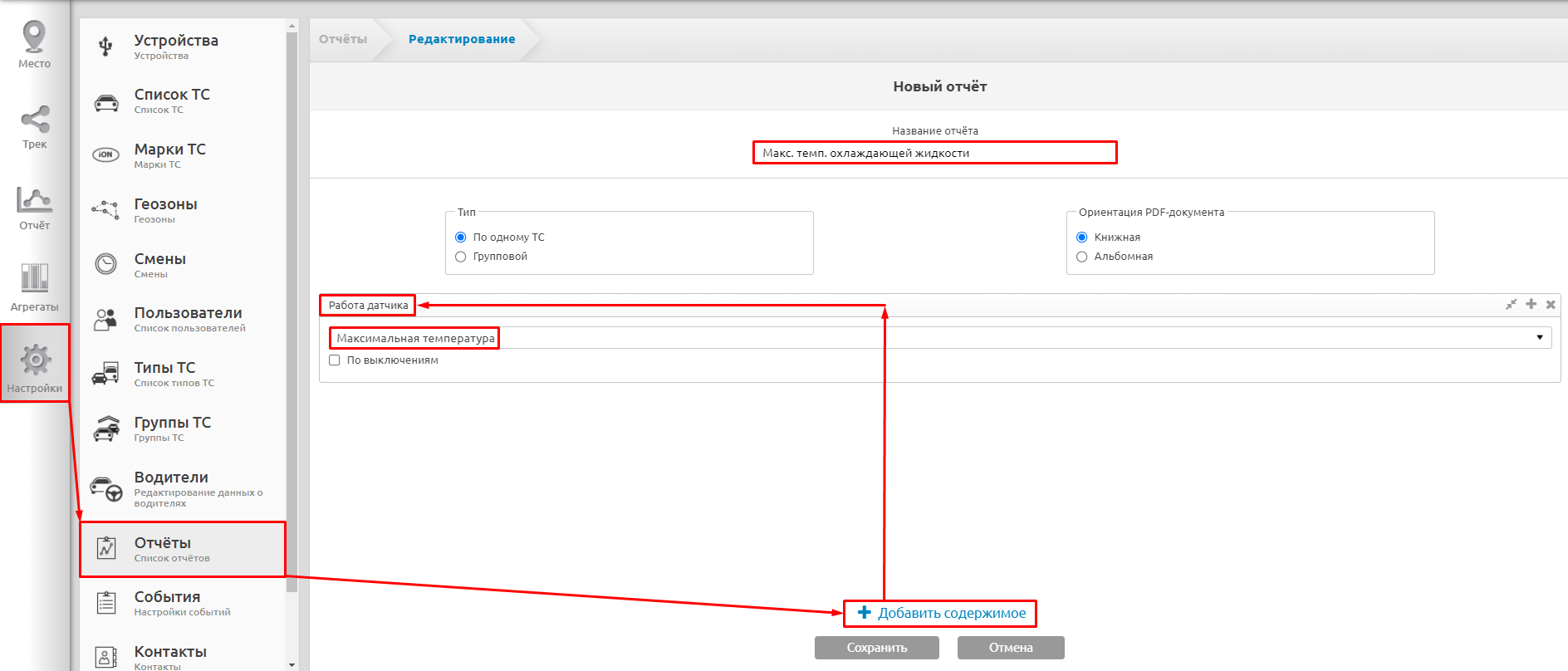Select the Групповой report type

click(461, 257)
